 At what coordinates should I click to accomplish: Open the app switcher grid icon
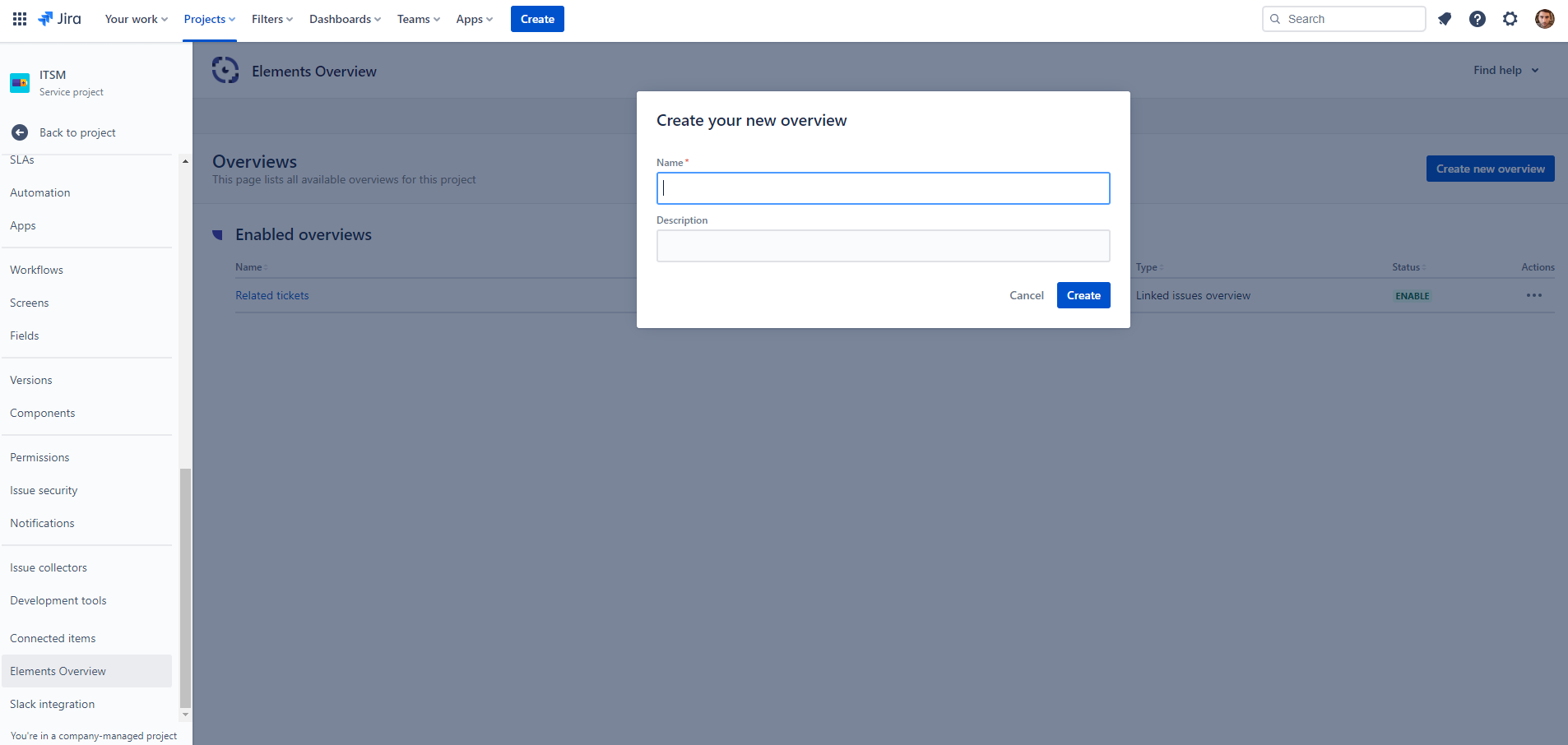[20, 19]
